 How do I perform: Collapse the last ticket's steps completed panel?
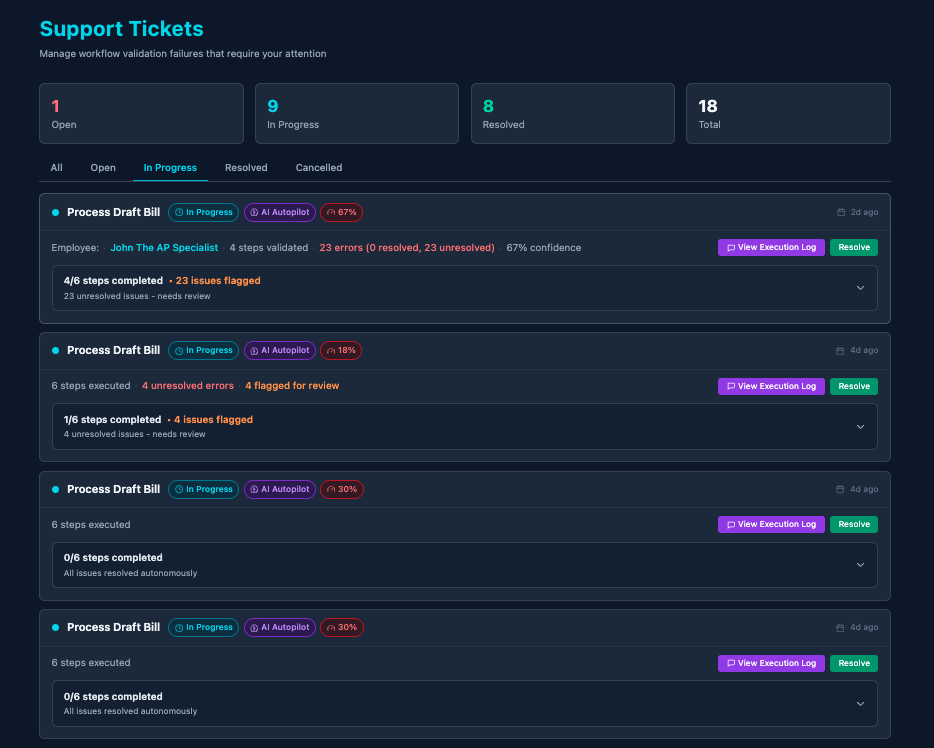point(858,703)
